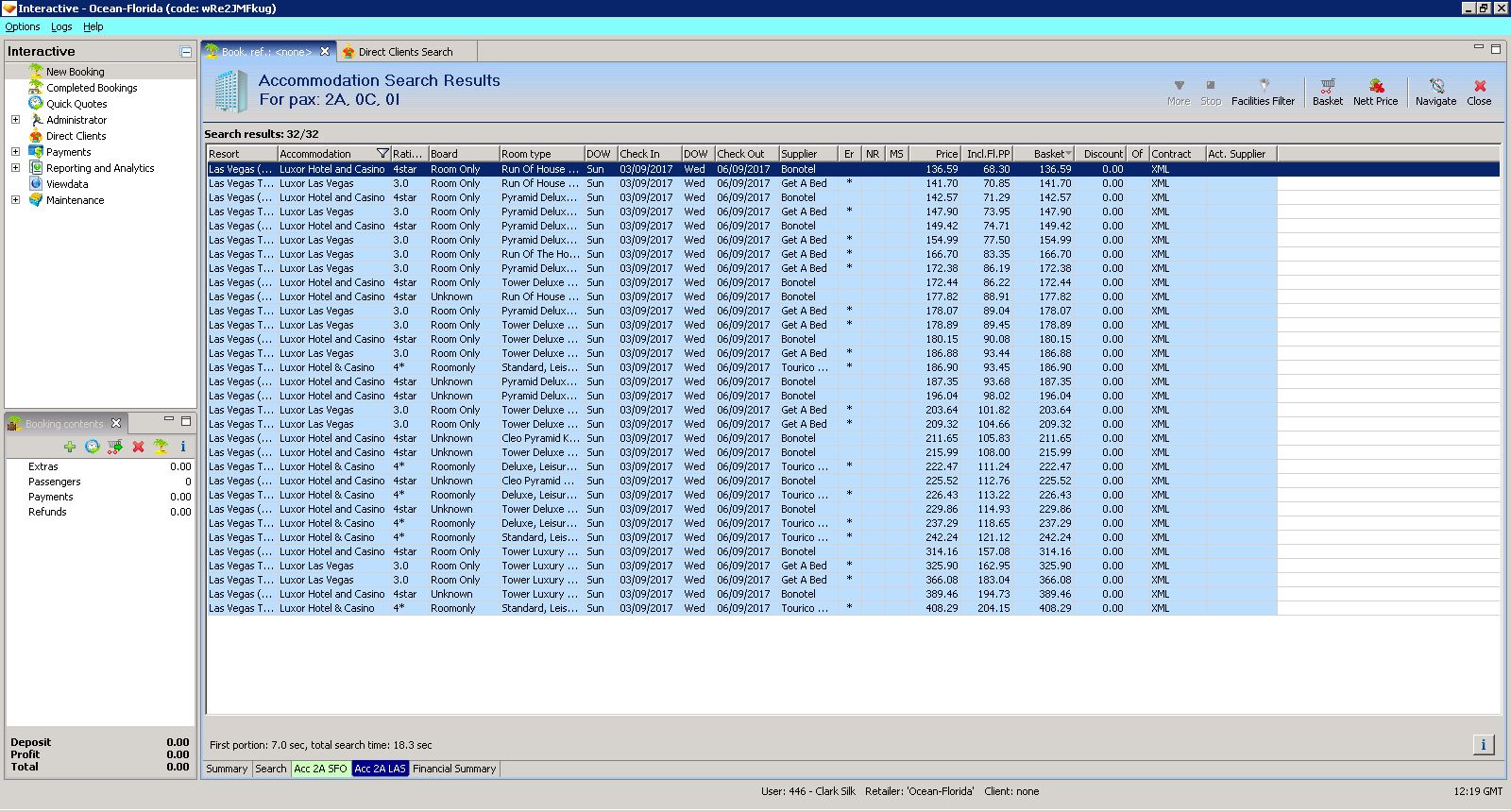1511x812 pixels.
Task: Click the Discount column header
Action: [1100, 154]
